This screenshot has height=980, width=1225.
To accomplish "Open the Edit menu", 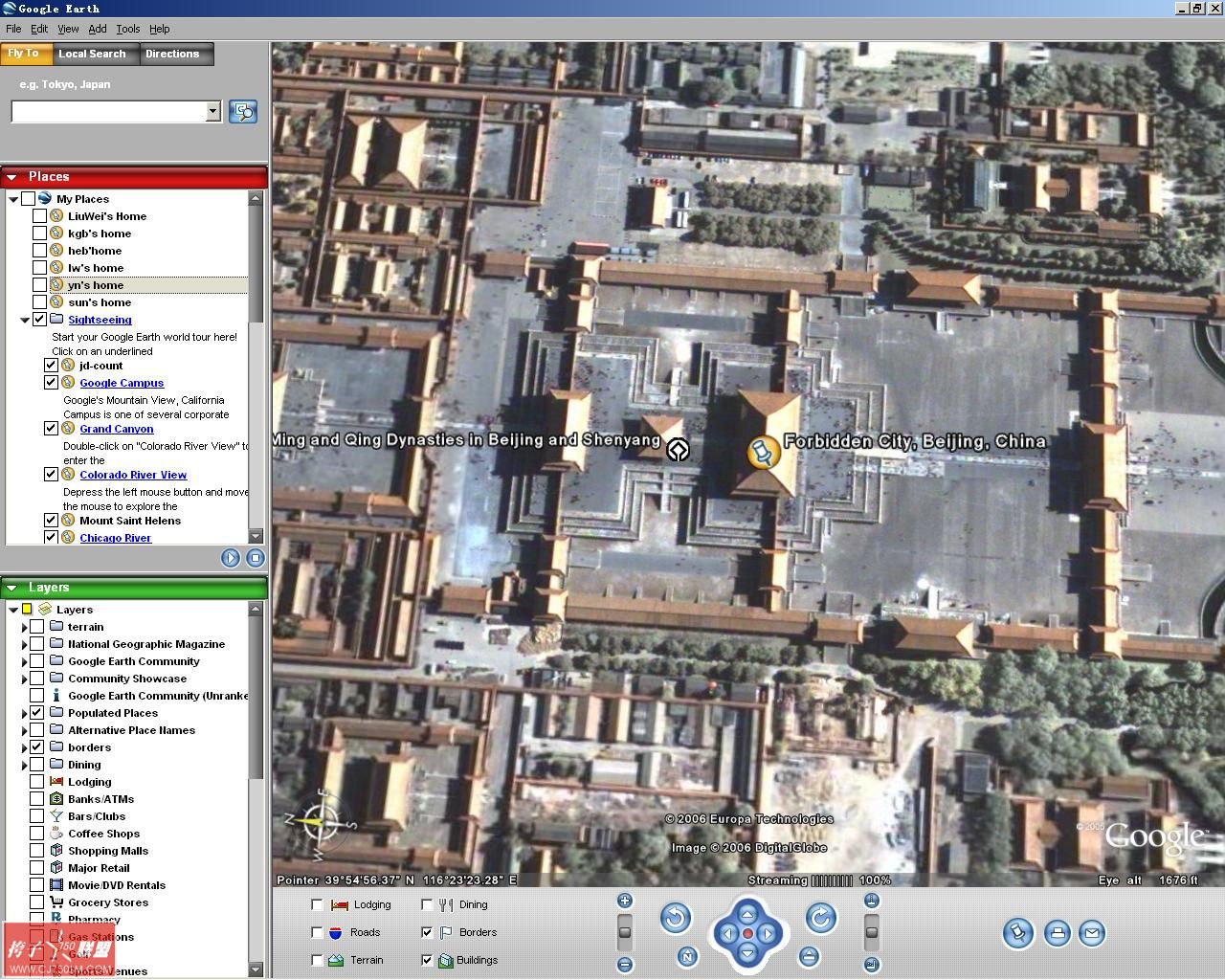I will pos(39,29).
